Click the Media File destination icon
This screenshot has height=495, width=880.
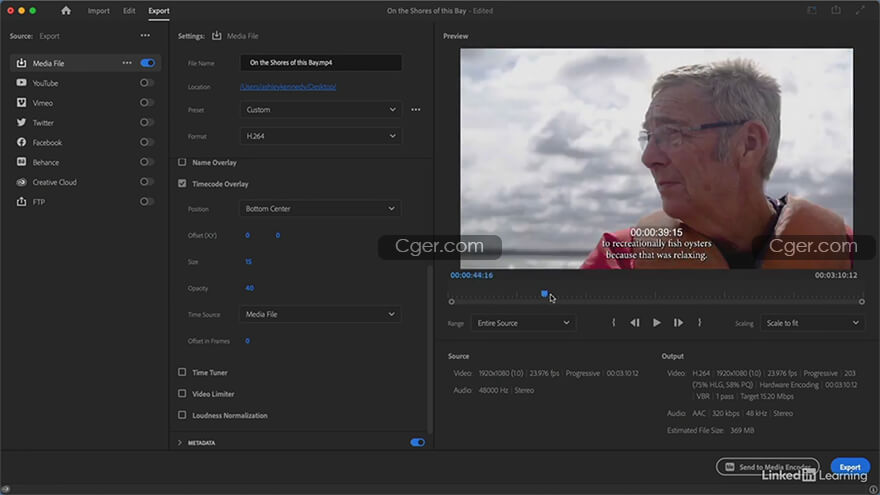[x=21, y=63]
